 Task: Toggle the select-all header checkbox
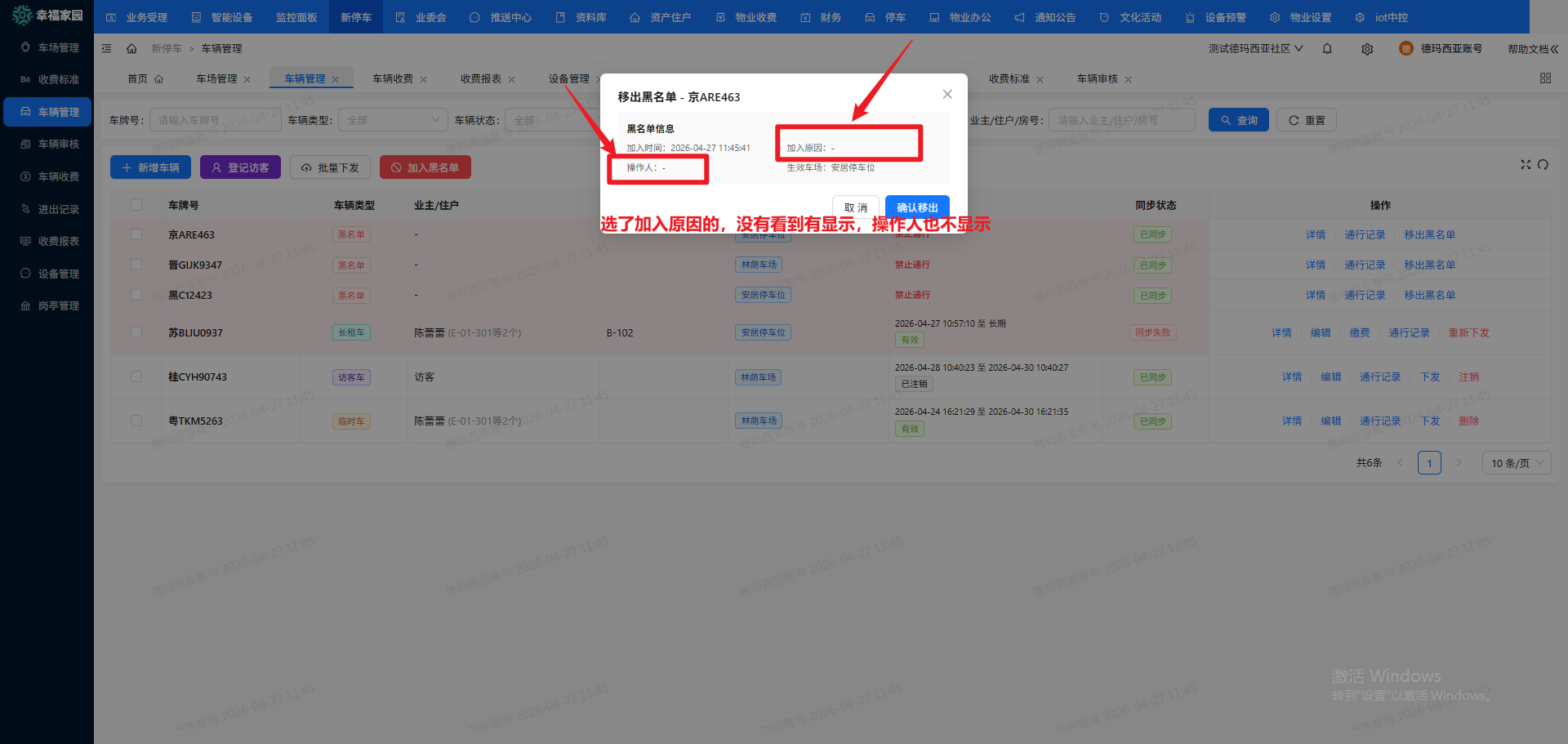(x=136, y=205)
